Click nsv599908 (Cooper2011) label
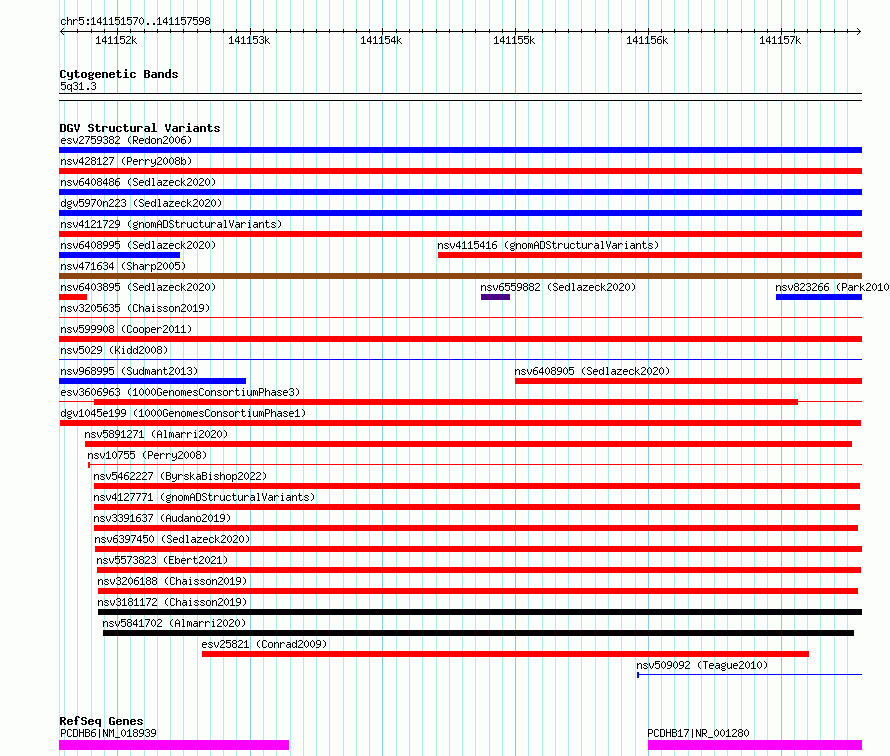Viewport: 890px width, 756px height. coord(126,329)
